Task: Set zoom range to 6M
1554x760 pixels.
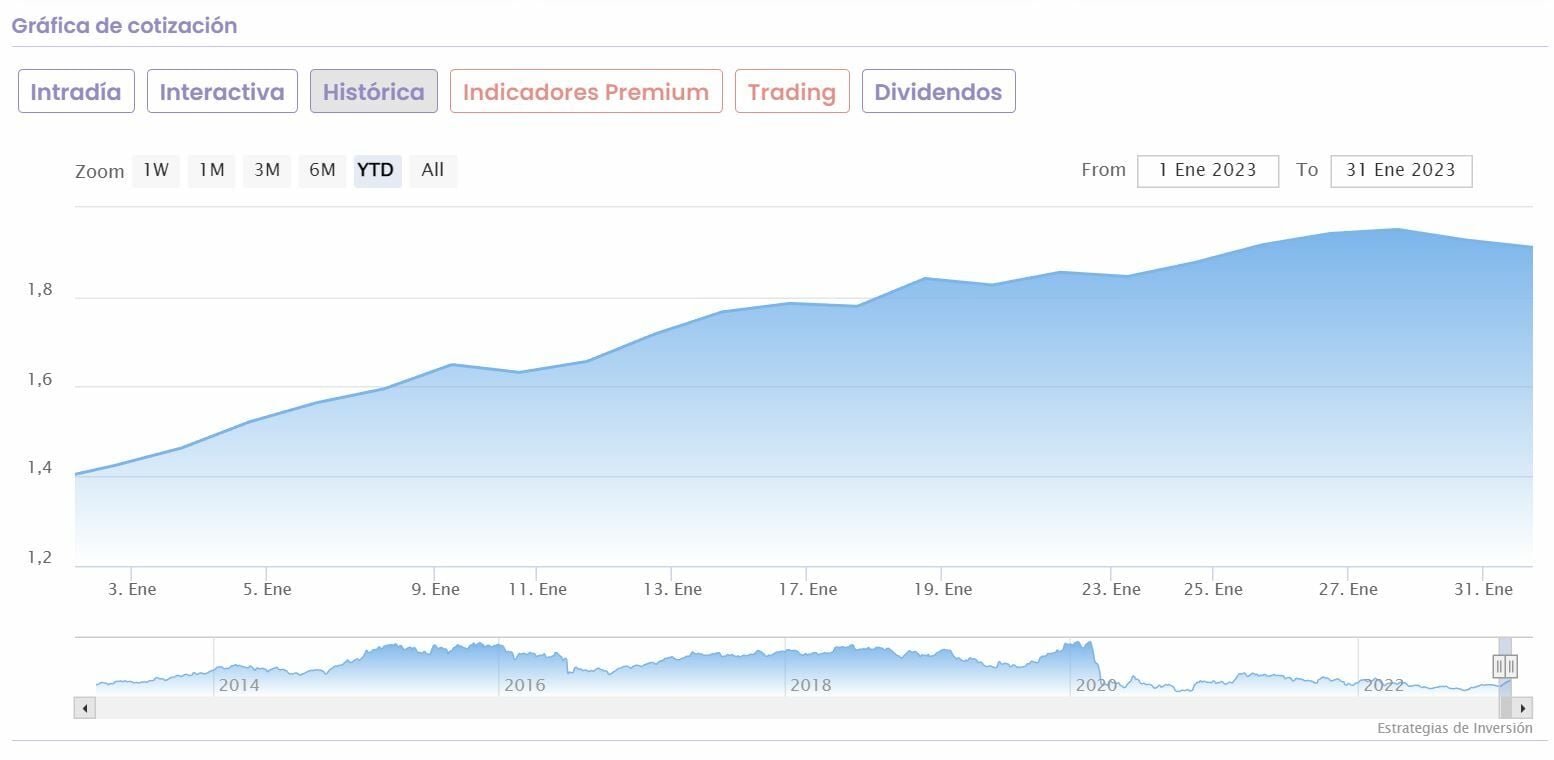Action: click(x=322, y=170)
